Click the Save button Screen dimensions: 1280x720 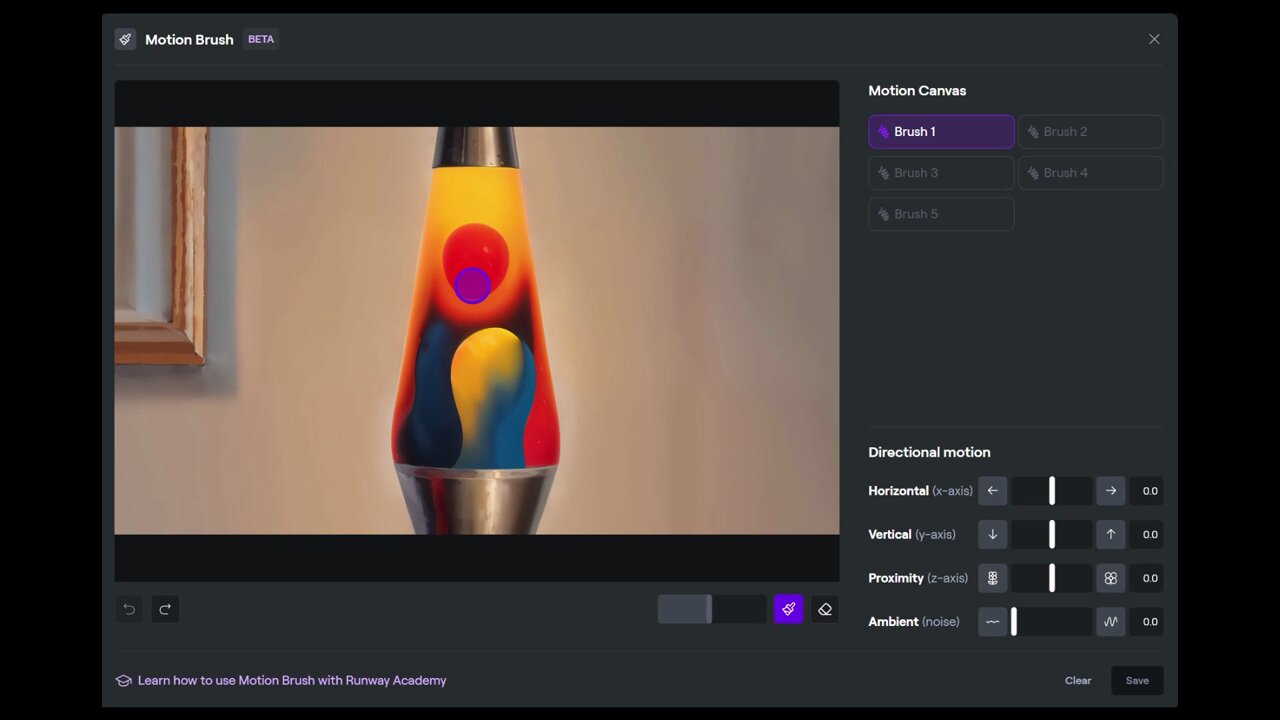[x=1137, y=681]
